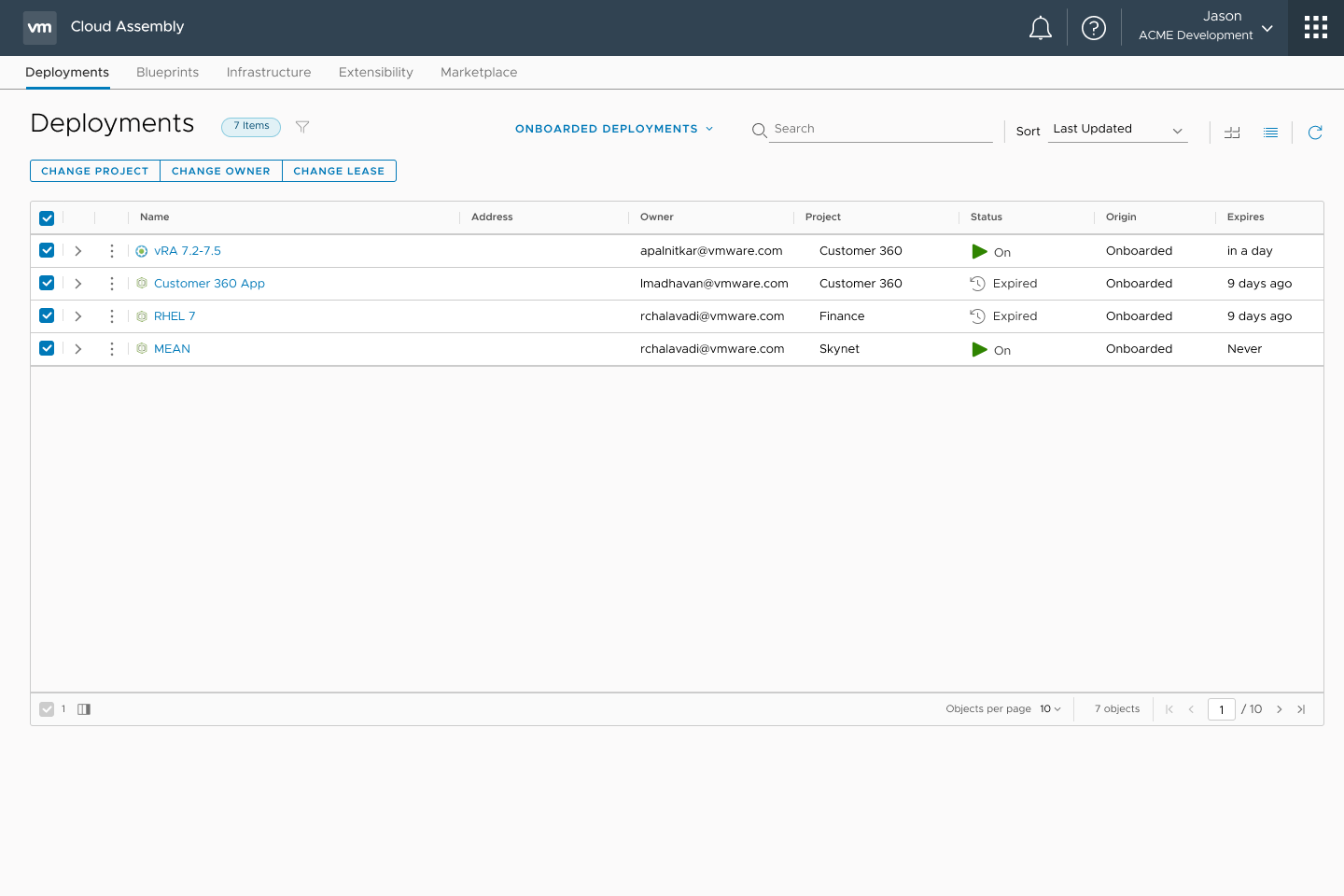Sort by the Name column header
1344x896 pixels.
pos(155,217)
